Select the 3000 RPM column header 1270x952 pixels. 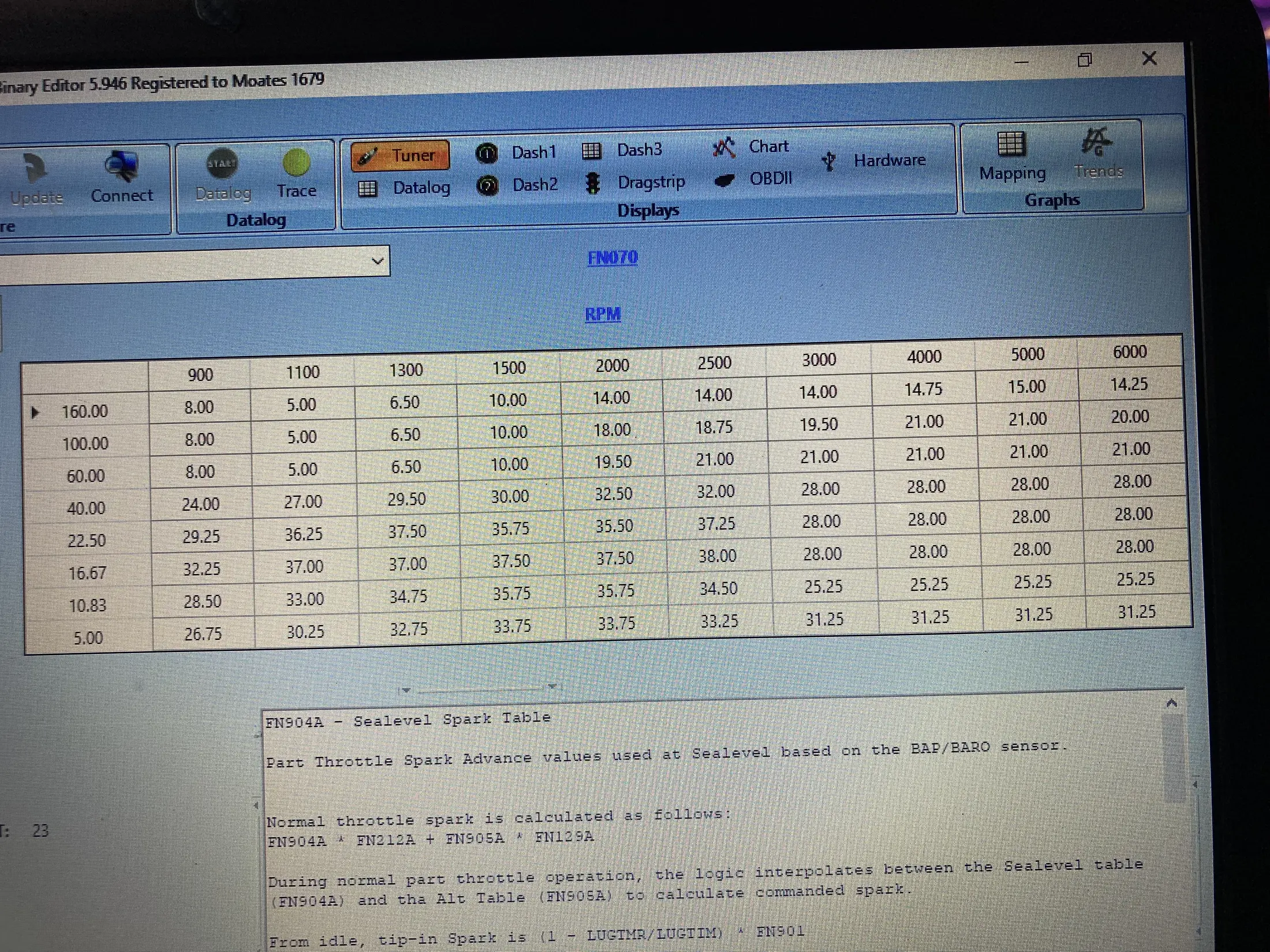pos(819,359)
